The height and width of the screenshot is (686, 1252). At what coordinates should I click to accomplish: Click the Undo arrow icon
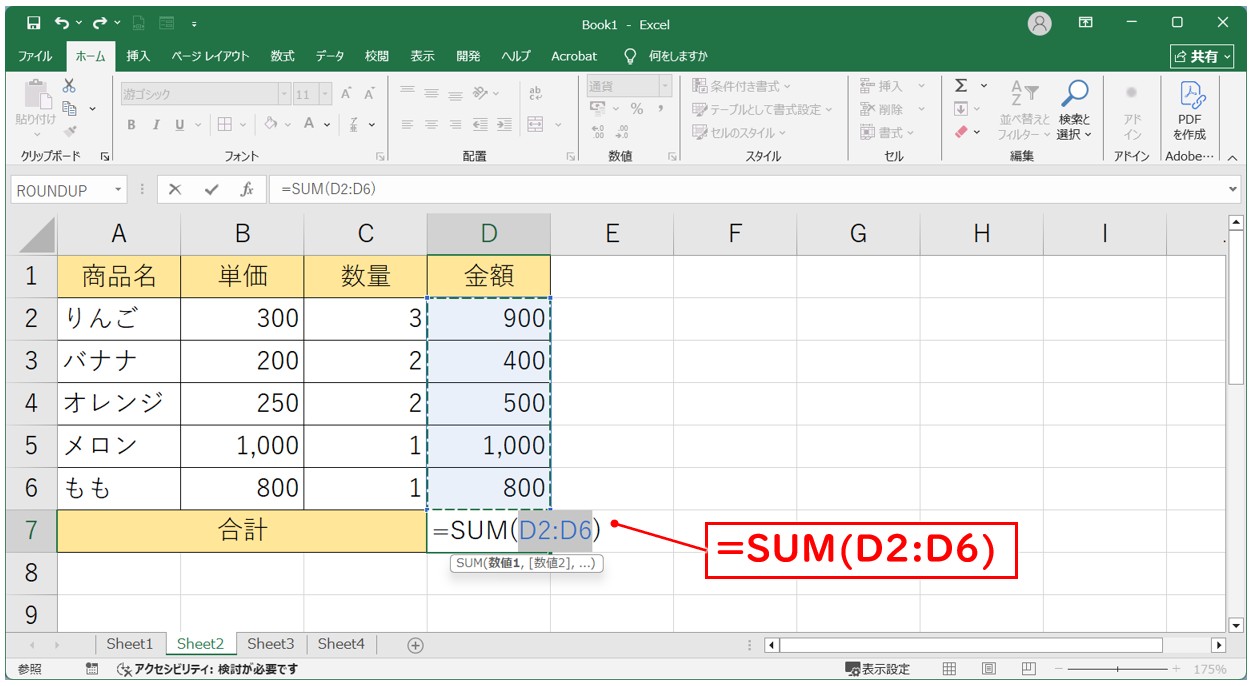(x=62, y=23)
